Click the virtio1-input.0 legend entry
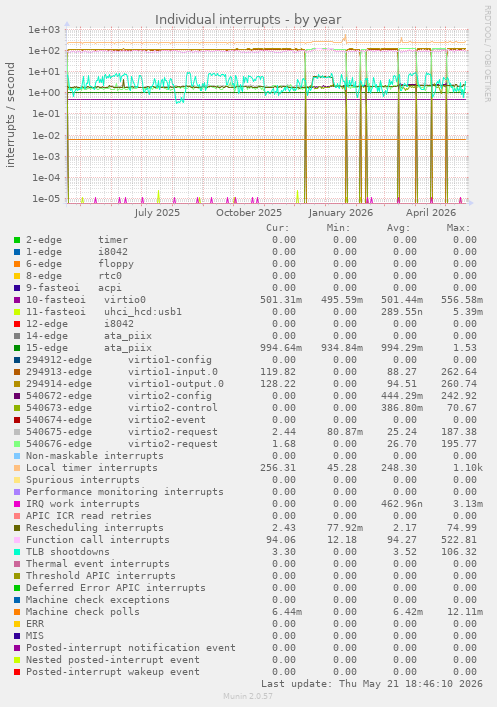This screenshot has height=707, width=497. [122, 372]
